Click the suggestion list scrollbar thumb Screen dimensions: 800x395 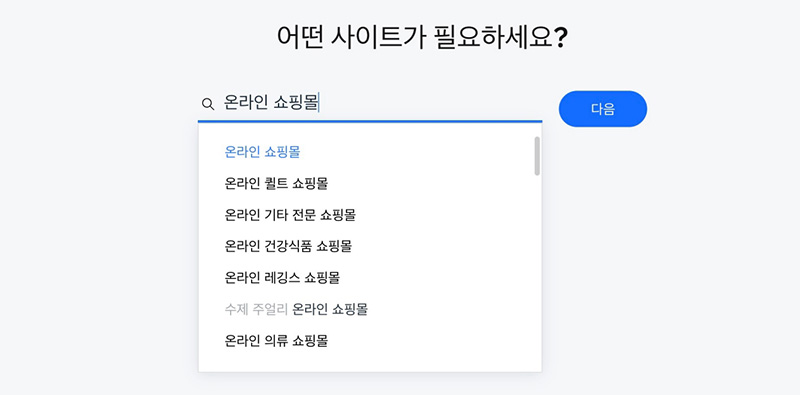click(x=537, y=156)
